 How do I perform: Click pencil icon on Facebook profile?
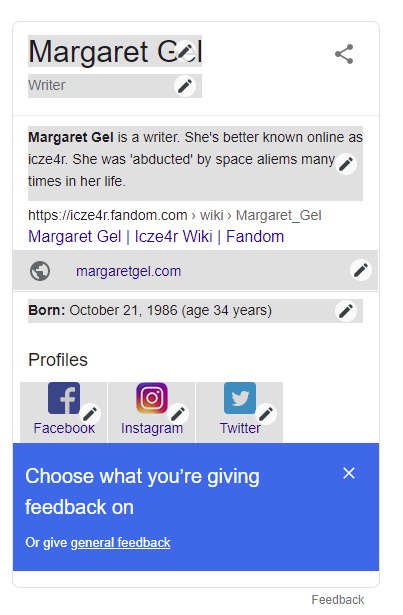pyautogui.click(x=90, y=414)
